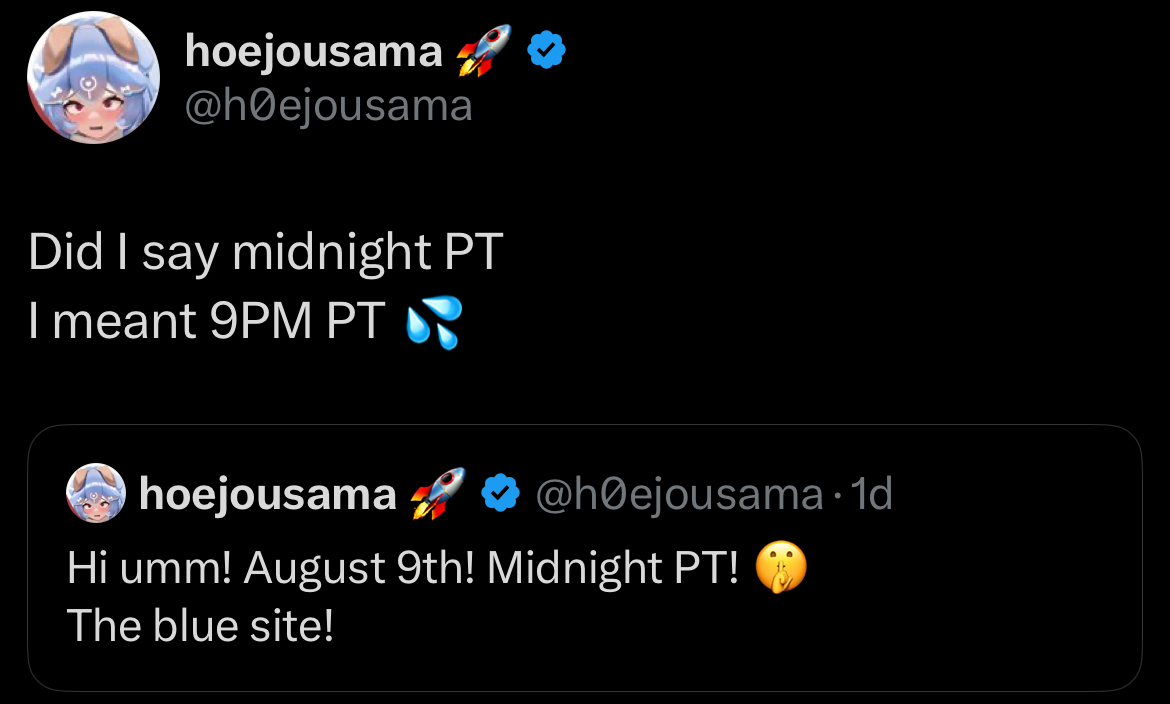The height and width of the screenshot is (704, 1170).
Task: Click the large hoejousama profile avatar
Action: point(93,78)
